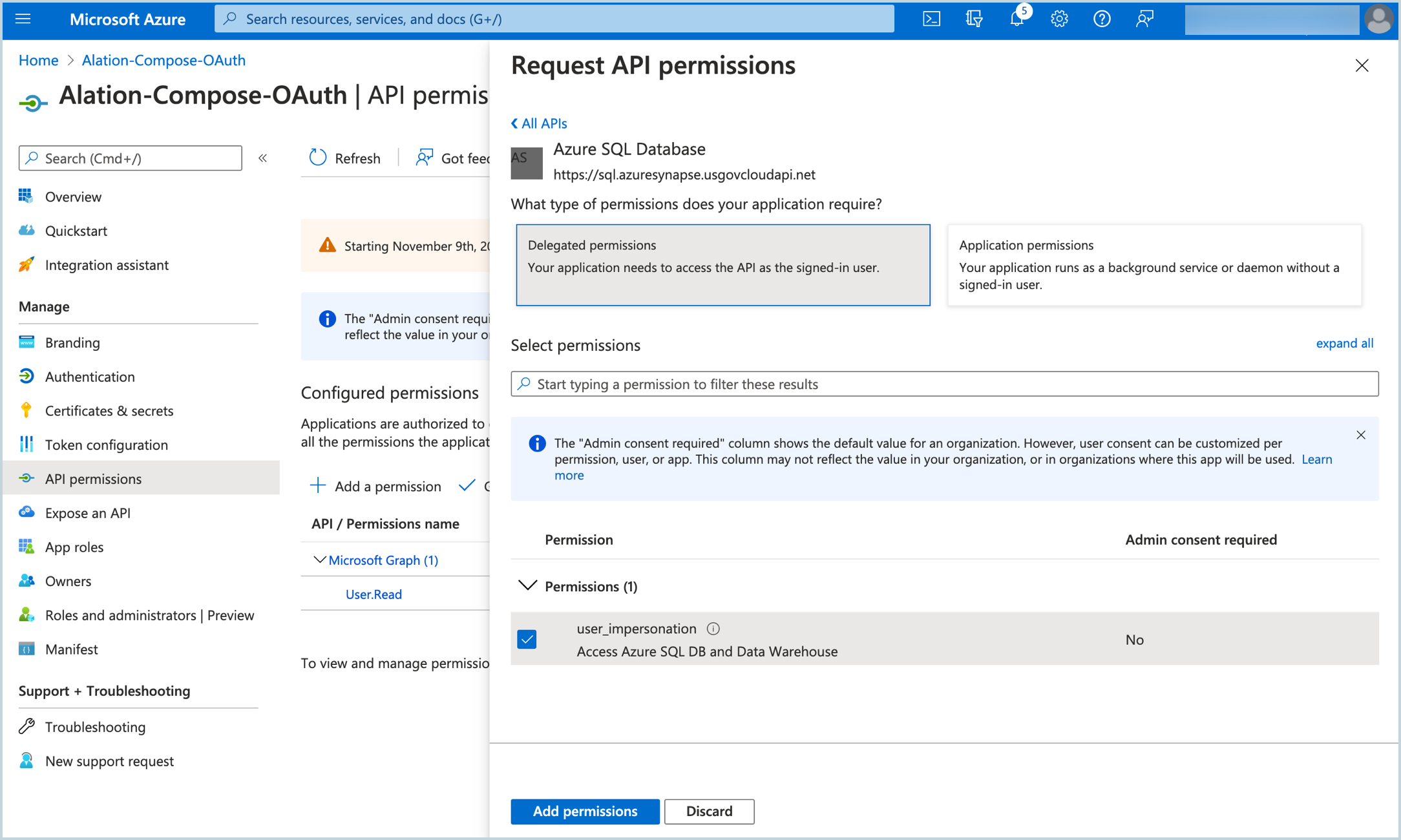The image size is (1401, 840).
Task: Click Add a permission
Action: pyautogui.click(x=375, y=486)
